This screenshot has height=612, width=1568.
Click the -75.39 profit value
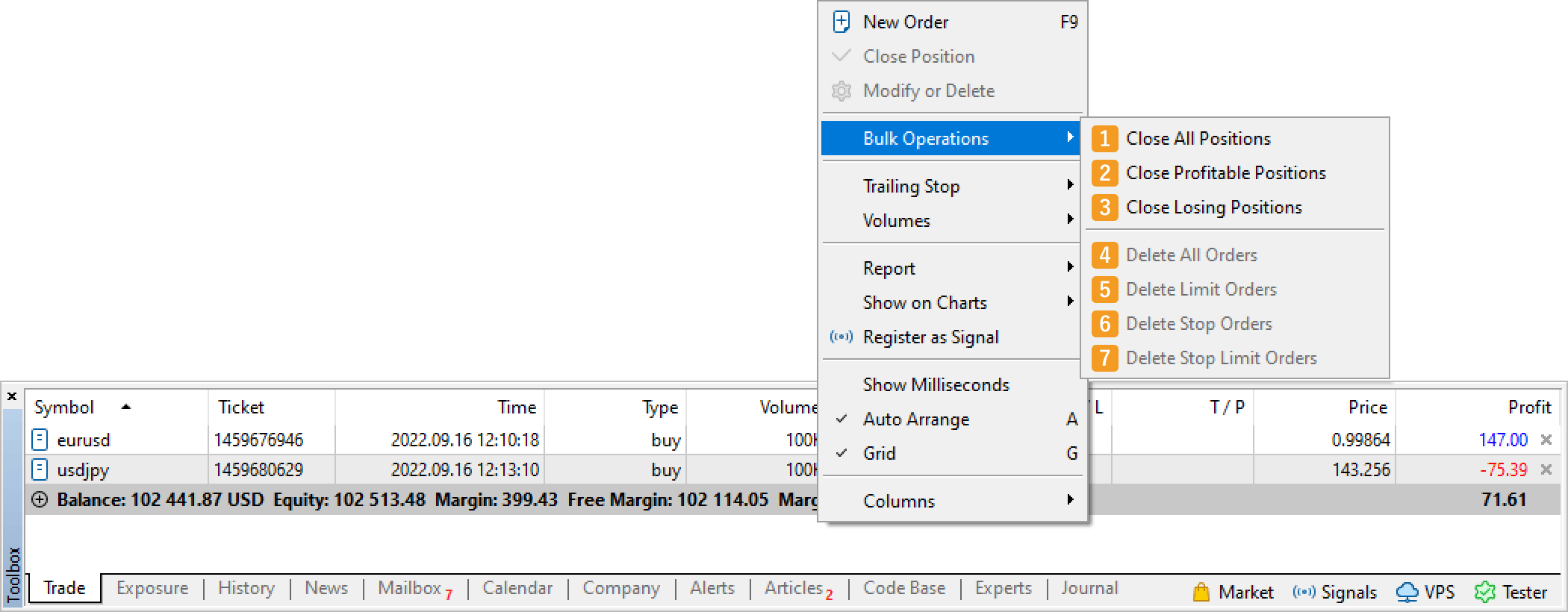tap(1503, 469)
